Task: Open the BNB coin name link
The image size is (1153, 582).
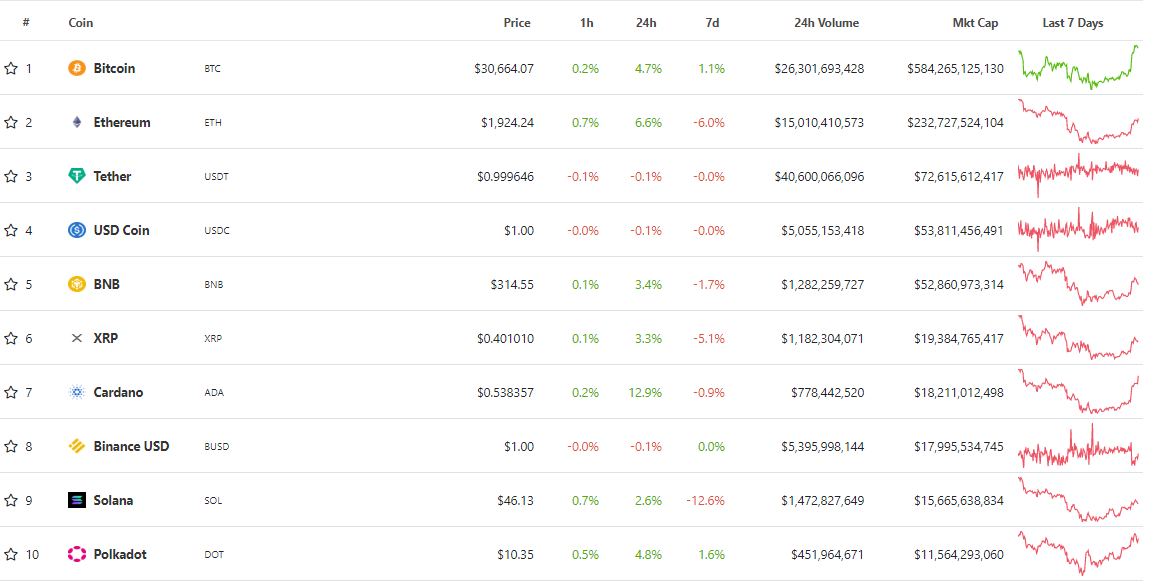Action: 107,284
